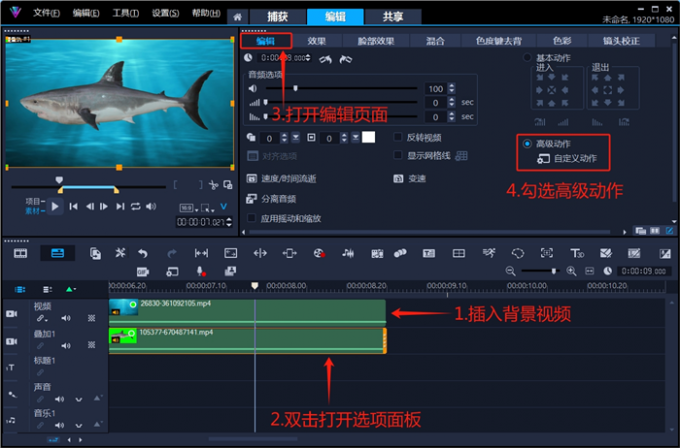Open the mask creator tool

pyautogui.click(x=518, y=253)
